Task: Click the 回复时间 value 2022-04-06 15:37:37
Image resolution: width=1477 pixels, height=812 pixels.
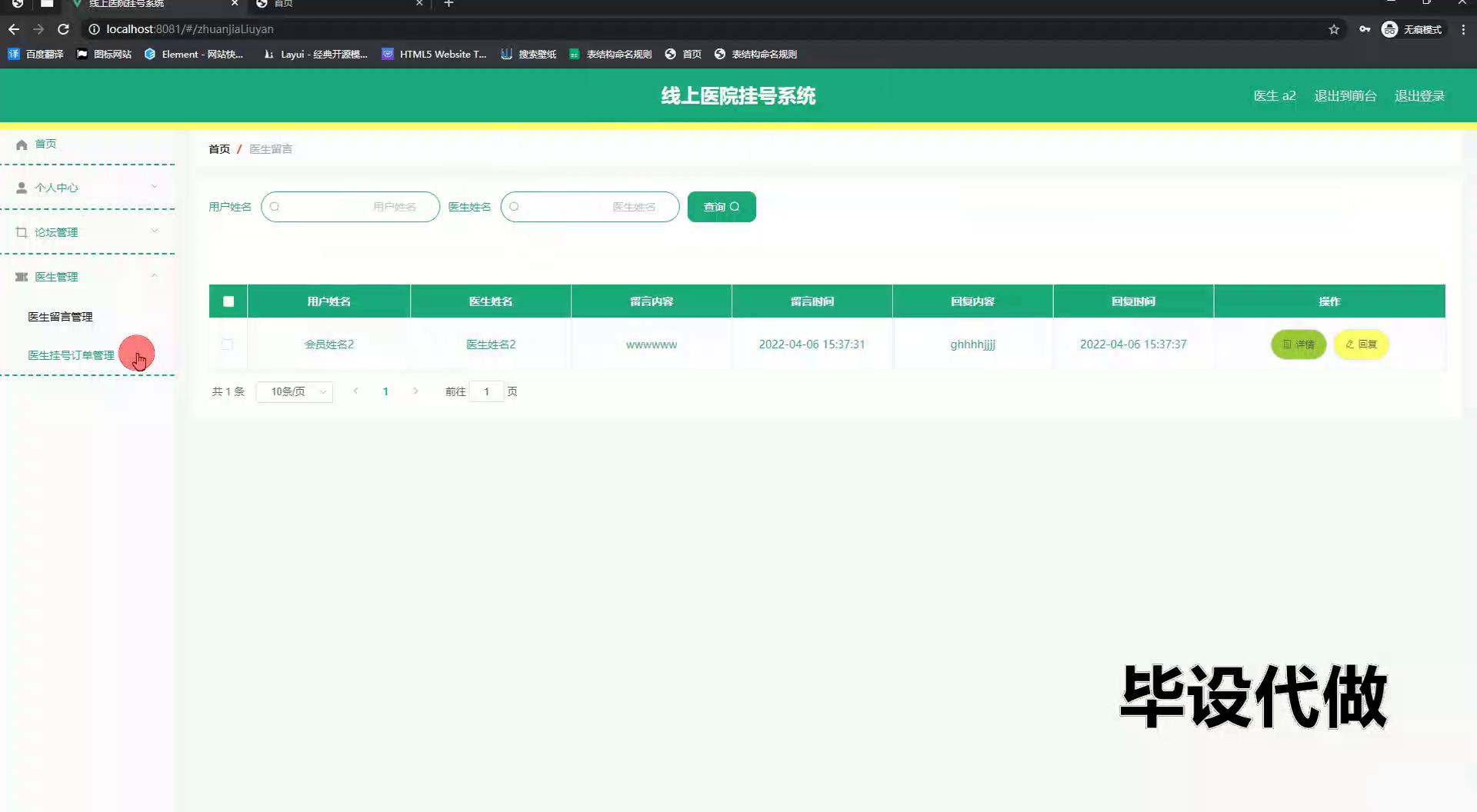Action: click(x=1133, y=344)
